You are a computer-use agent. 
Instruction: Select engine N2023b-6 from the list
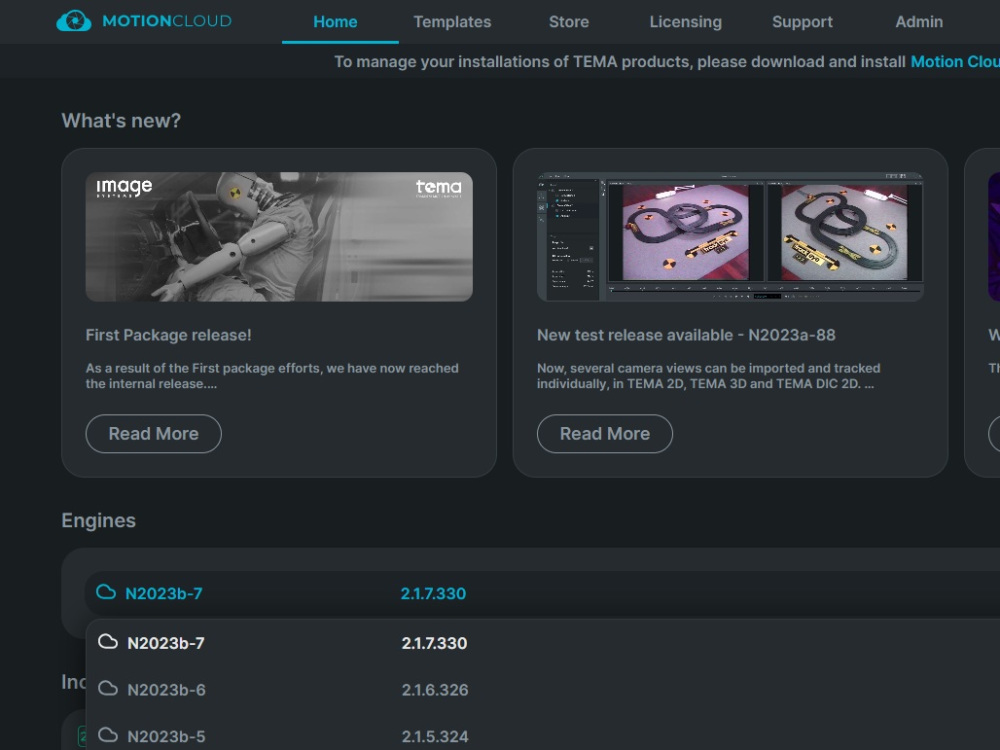click(x=542, y=689)
